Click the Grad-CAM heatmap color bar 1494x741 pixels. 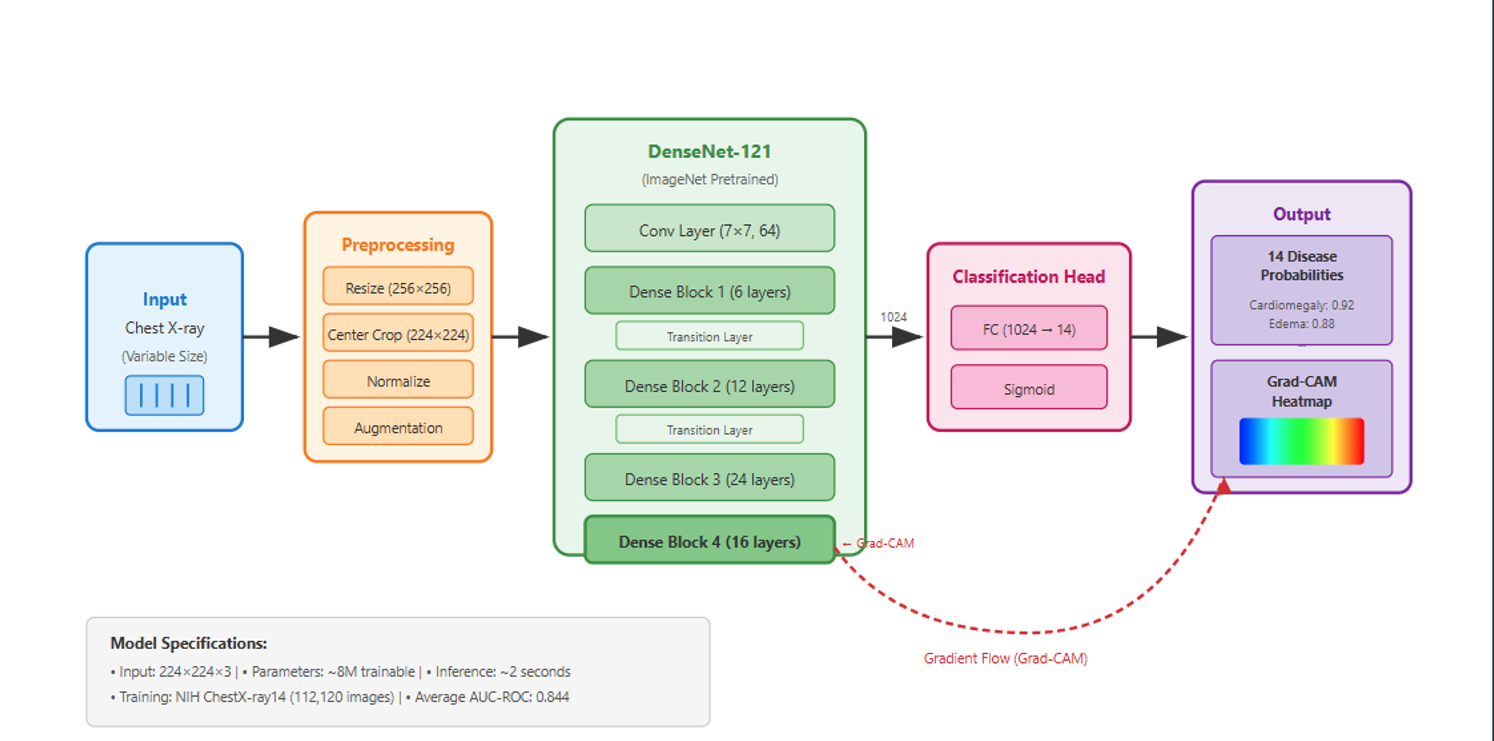click(x=1301, y=440)
